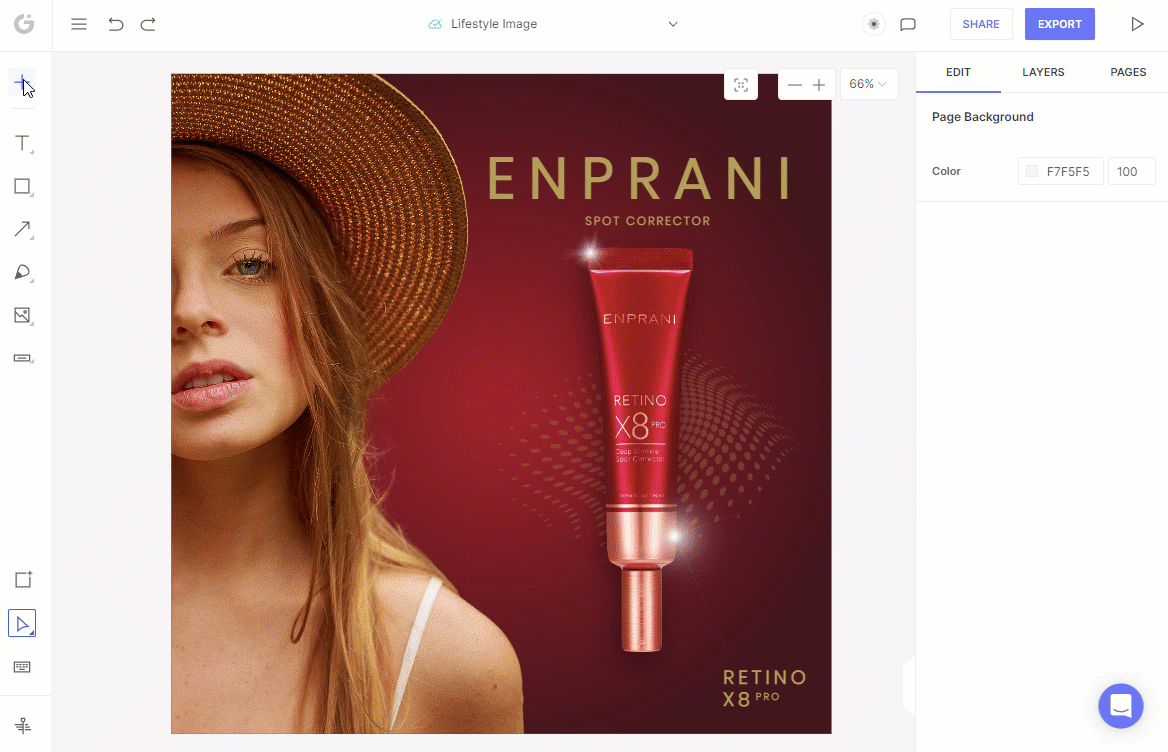Select the Rectangle shape tool
The image size is (1168, 752).
pos(23,186)
